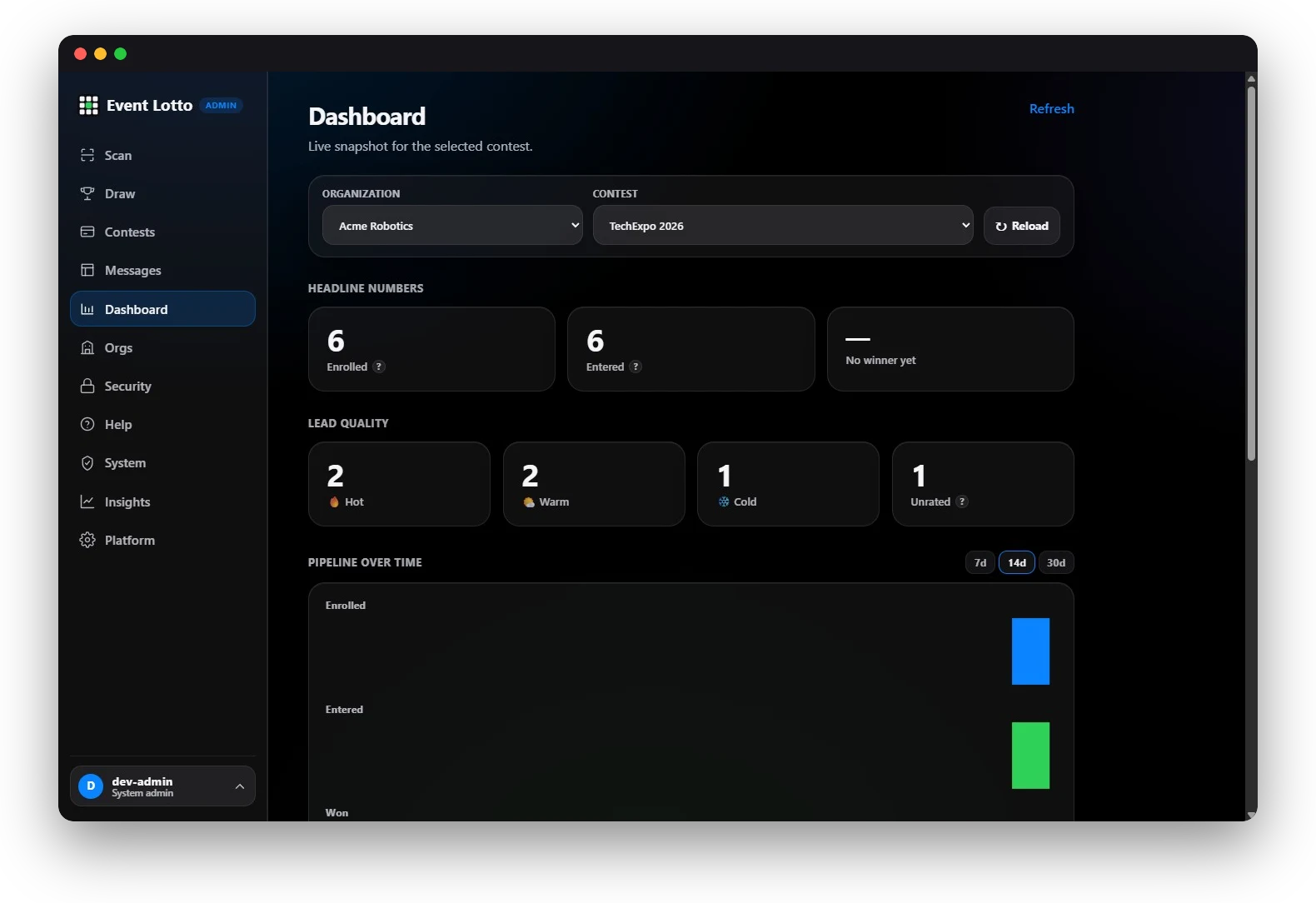This screenshot has height=903, width=1316.
Task: Click the Security lock icon
Action: pyautogui.click(x=87, y=386)
